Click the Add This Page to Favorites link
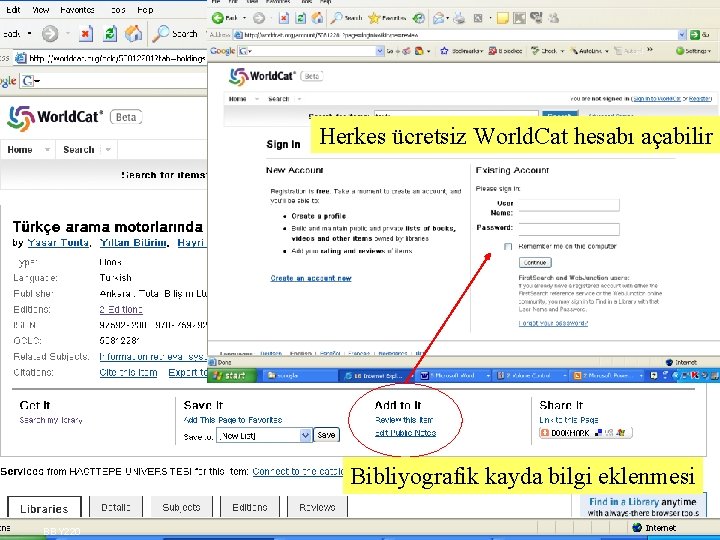The image size is (720, 540). coord(232,420)
